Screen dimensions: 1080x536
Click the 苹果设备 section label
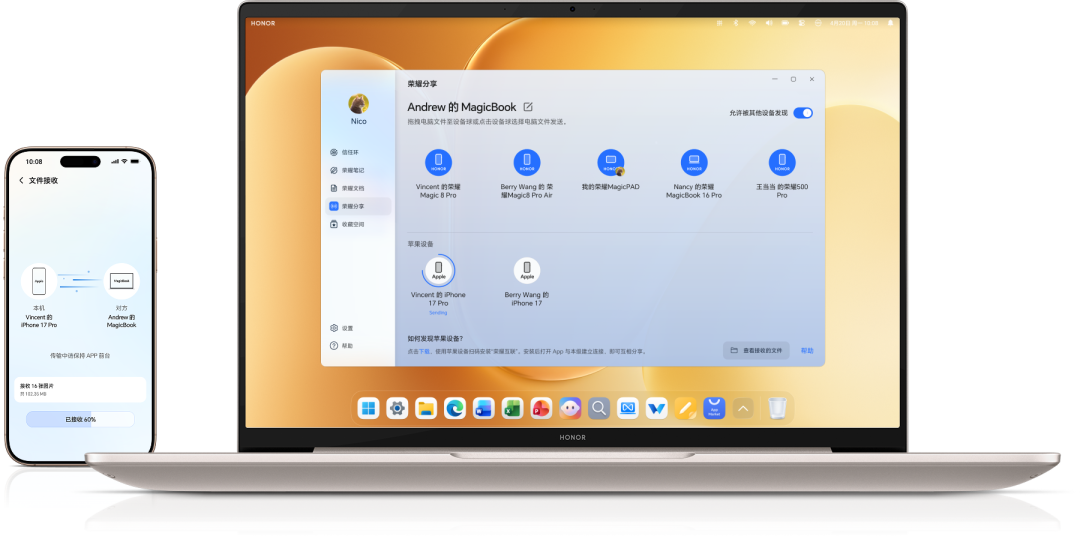click(x=421, y=244)
